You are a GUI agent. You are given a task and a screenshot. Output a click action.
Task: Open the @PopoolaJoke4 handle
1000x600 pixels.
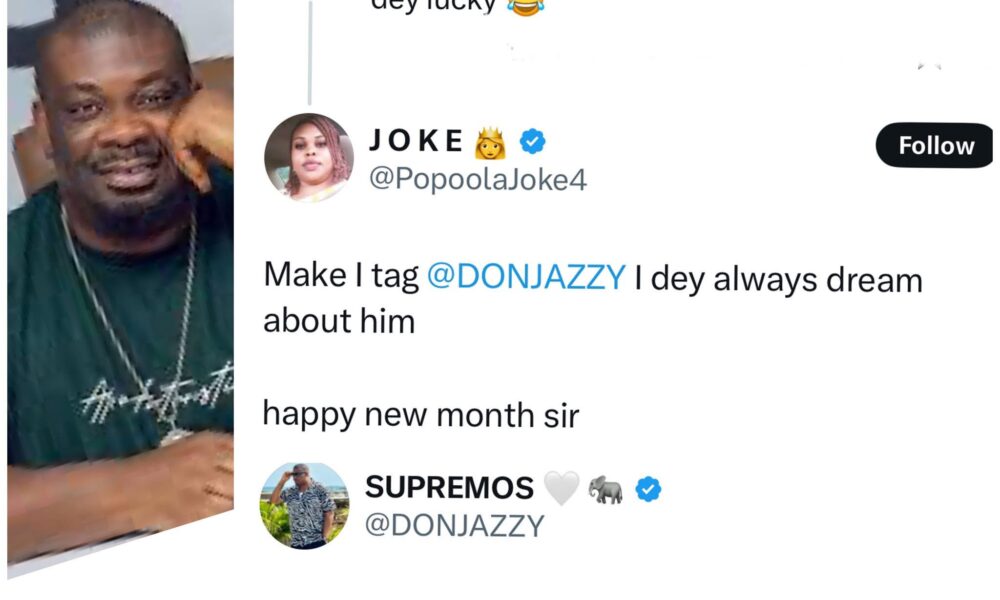(x=478, y=180)
